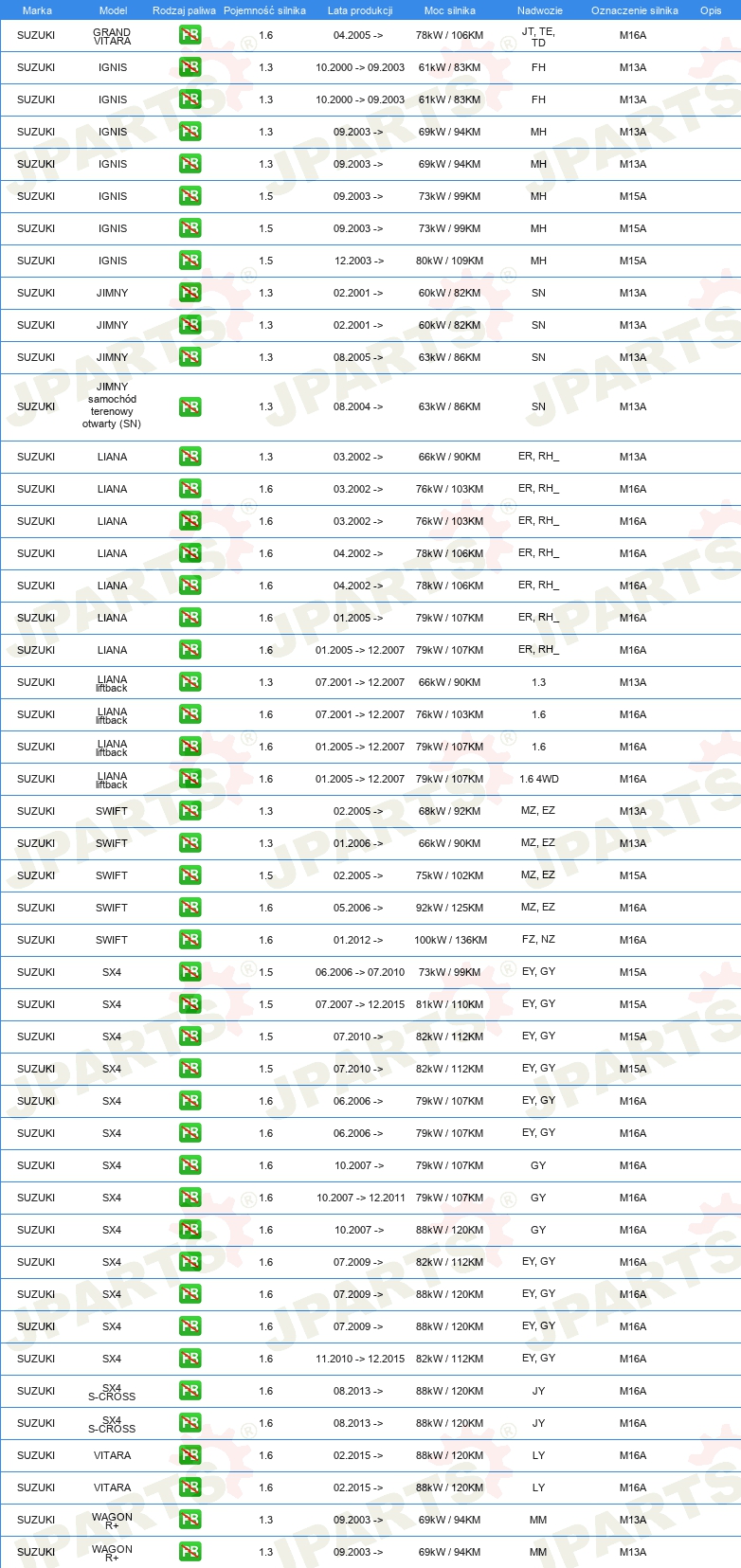Click the petrol fuel icon in GRAND VITARA row

(x=190, y=35)
